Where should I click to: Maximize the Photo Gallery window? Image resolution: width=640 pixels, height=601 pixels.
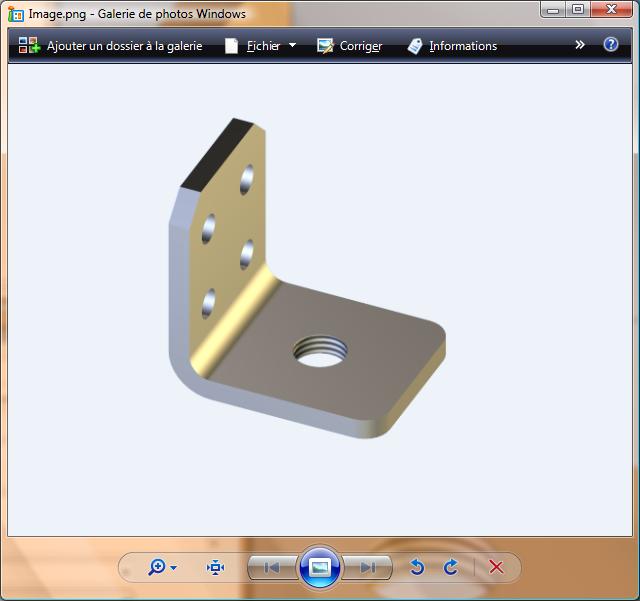click(x=578, y=10)
